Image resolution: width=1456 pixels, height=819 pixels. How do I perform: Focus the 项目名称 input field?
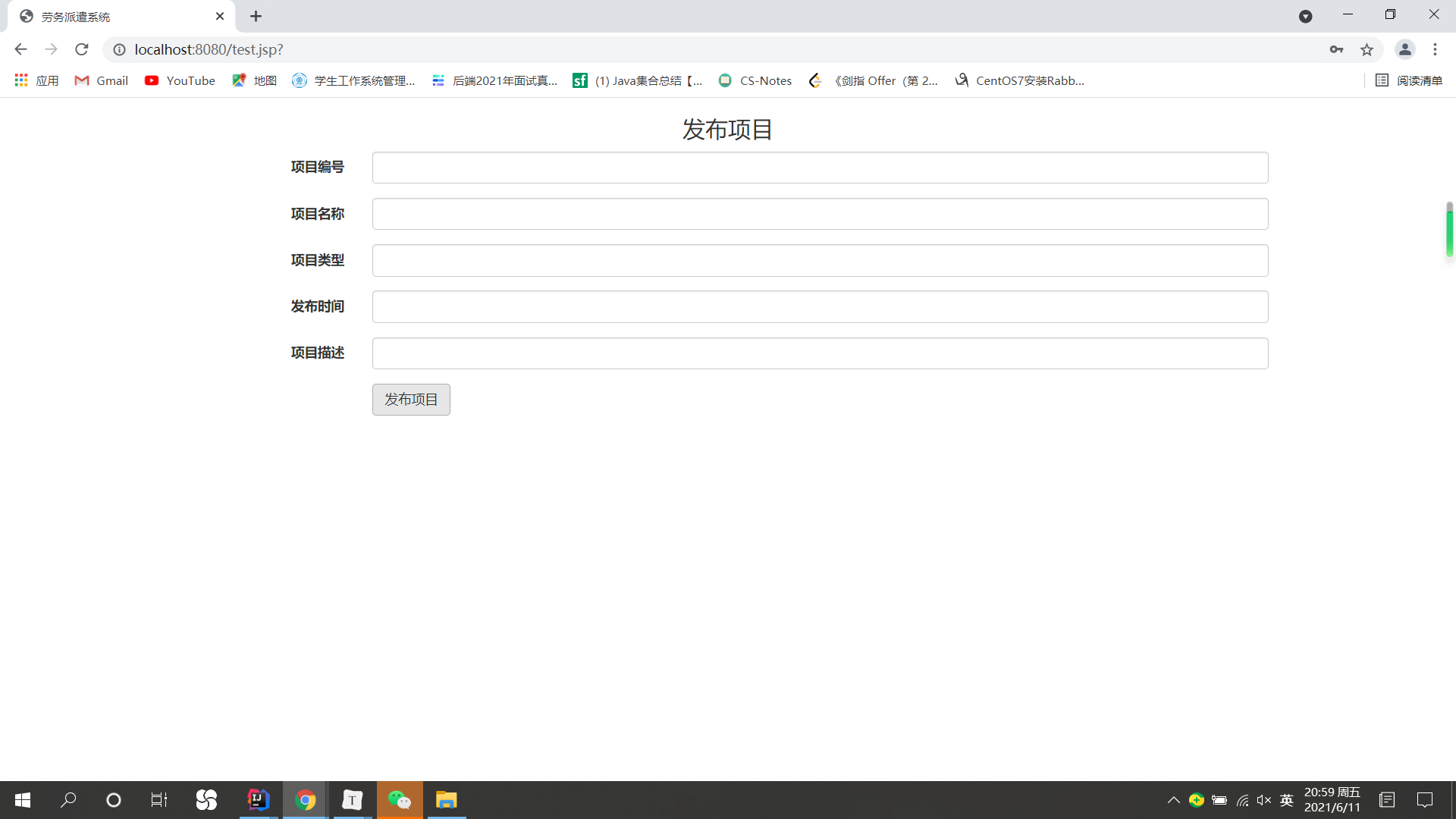click(820, 214)
